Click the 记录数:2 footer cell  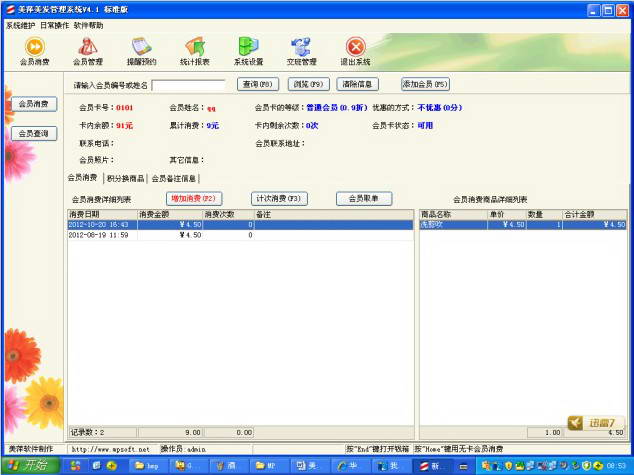[102, 433]
